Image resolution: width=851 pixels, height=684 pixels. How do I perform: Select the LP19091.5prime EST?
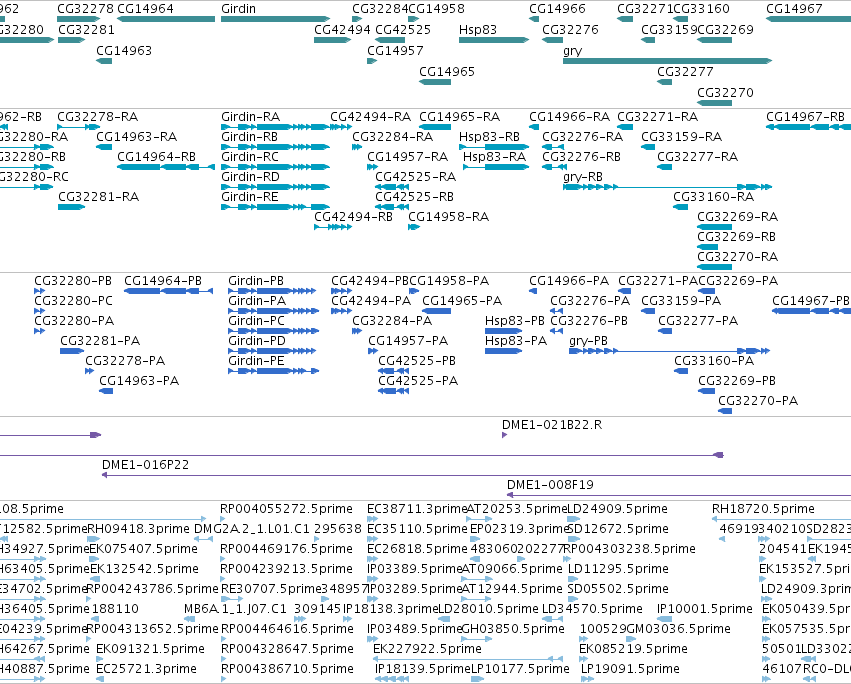[x=630, y=669]
